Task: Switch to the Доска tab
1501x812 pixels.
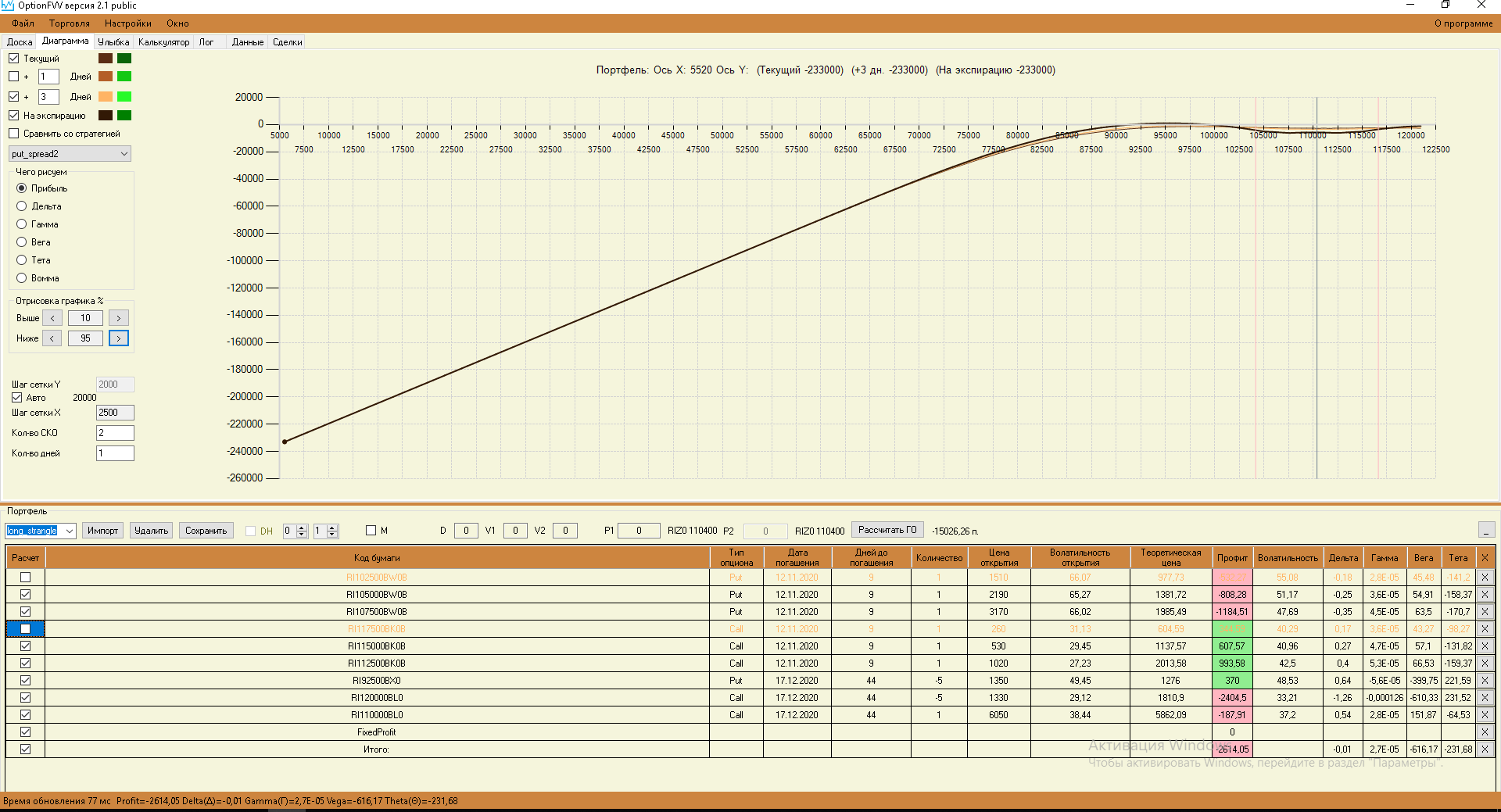Action: point(20,42)
